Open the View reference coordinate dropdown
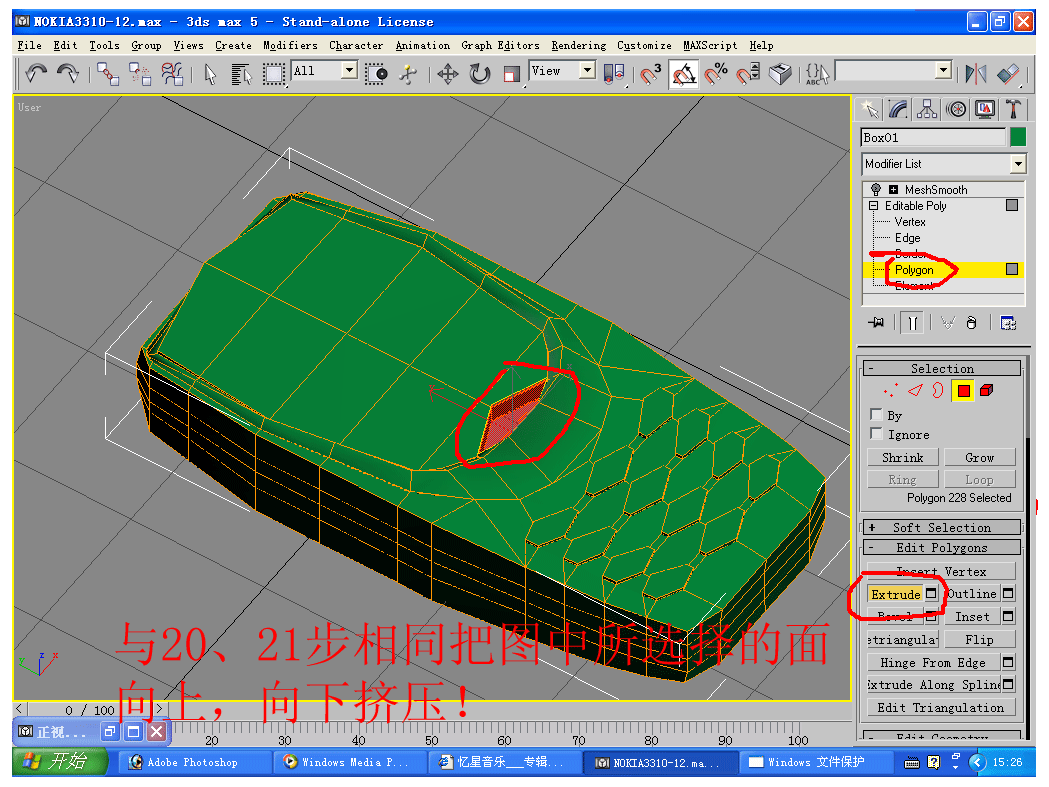This screenshot has width=1049, height=787. 587,70
